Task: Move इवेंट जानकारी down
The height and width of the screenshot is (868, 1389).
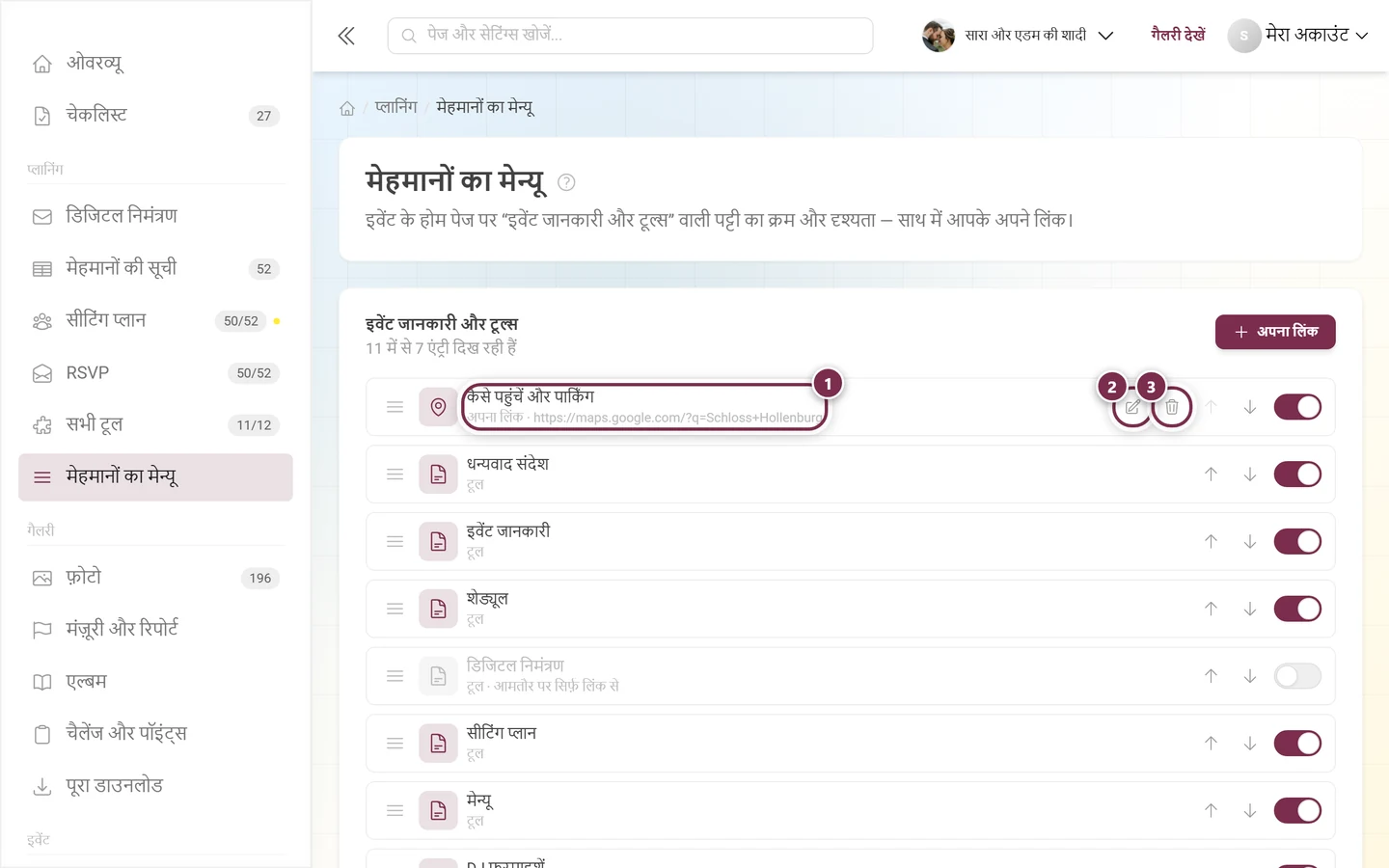Action: (x=1250, y=542)
